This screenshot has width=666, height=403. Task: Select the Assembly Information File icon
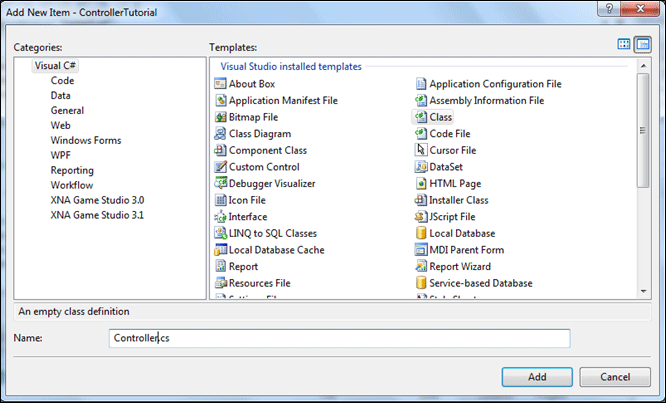420,100
